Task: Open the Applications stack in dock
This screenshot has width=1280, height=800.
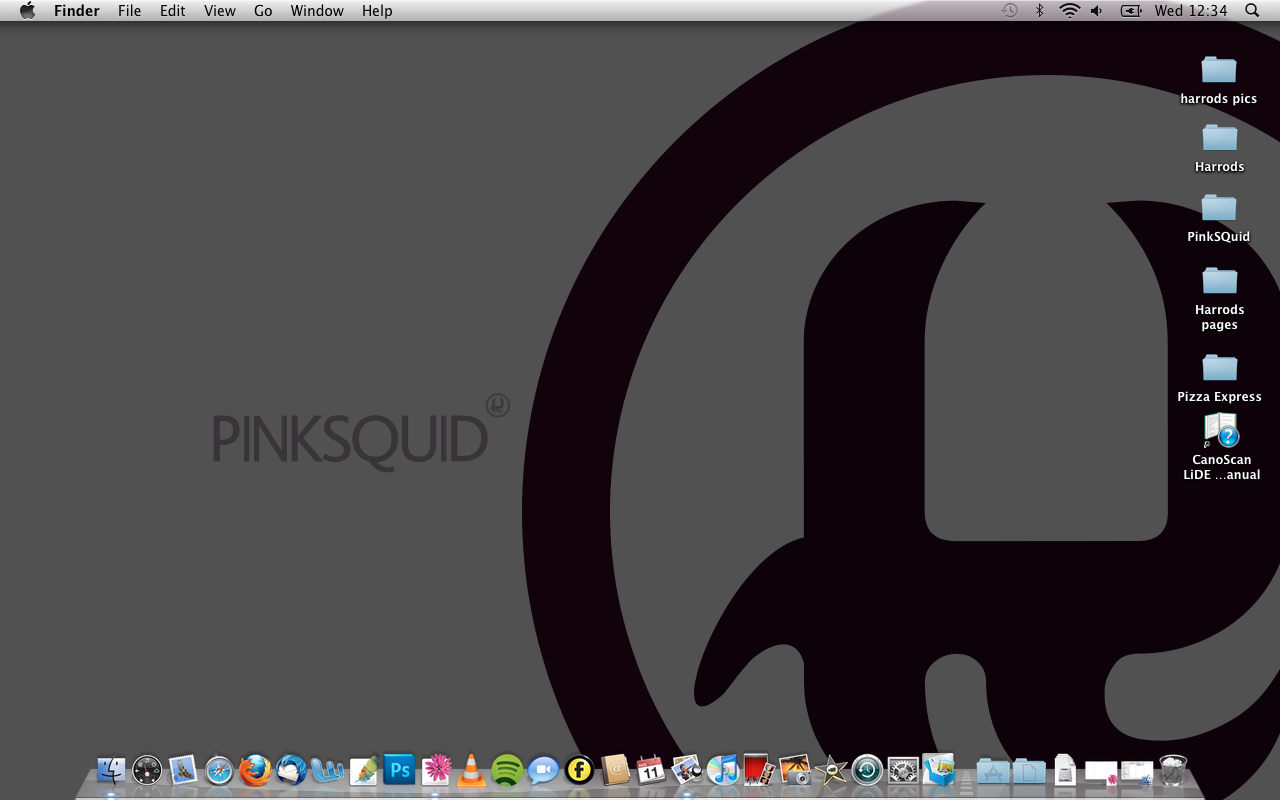Action: [993, 770]
